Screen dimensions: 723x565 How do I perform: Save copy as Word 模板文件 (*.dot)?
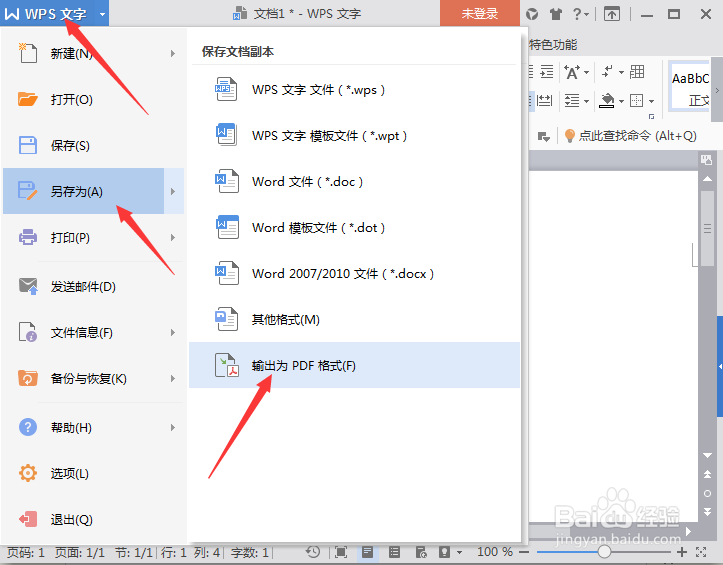(x=354, y=227)
